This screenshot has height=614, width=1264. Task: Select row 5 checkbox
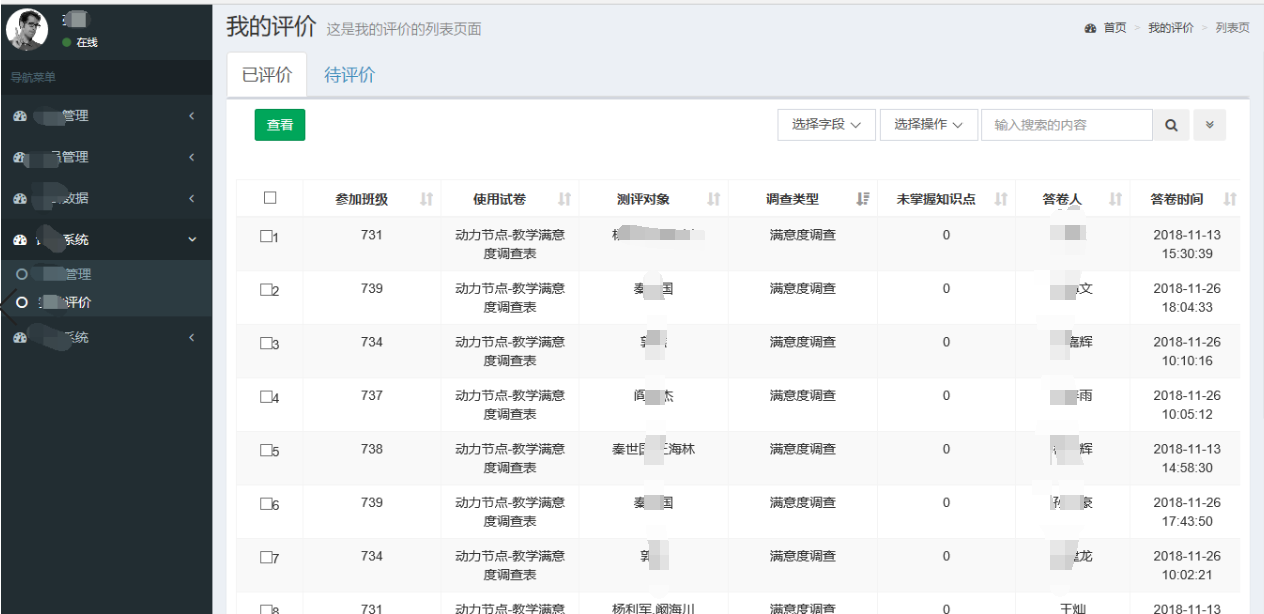(266, 450)
